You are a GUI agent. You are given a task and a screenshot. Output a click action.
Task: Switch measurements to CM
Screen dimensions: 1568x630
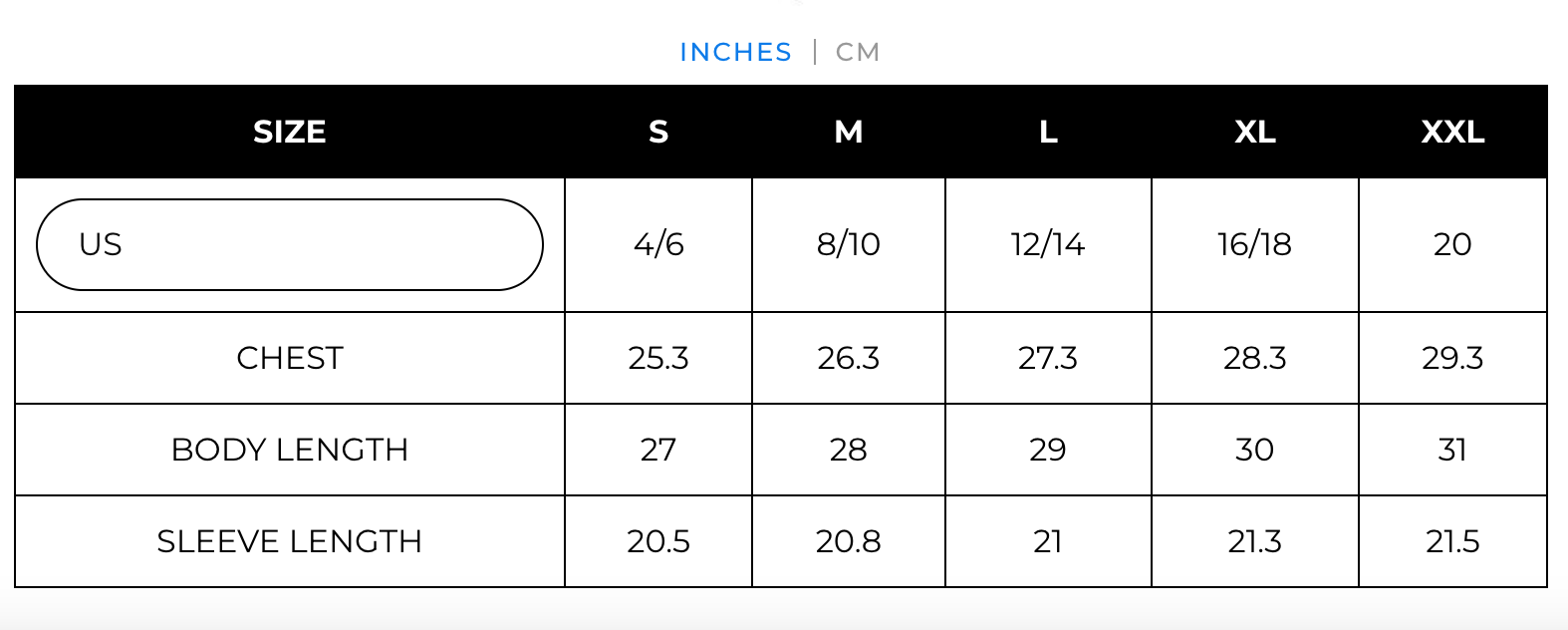[x=857, y=52]
